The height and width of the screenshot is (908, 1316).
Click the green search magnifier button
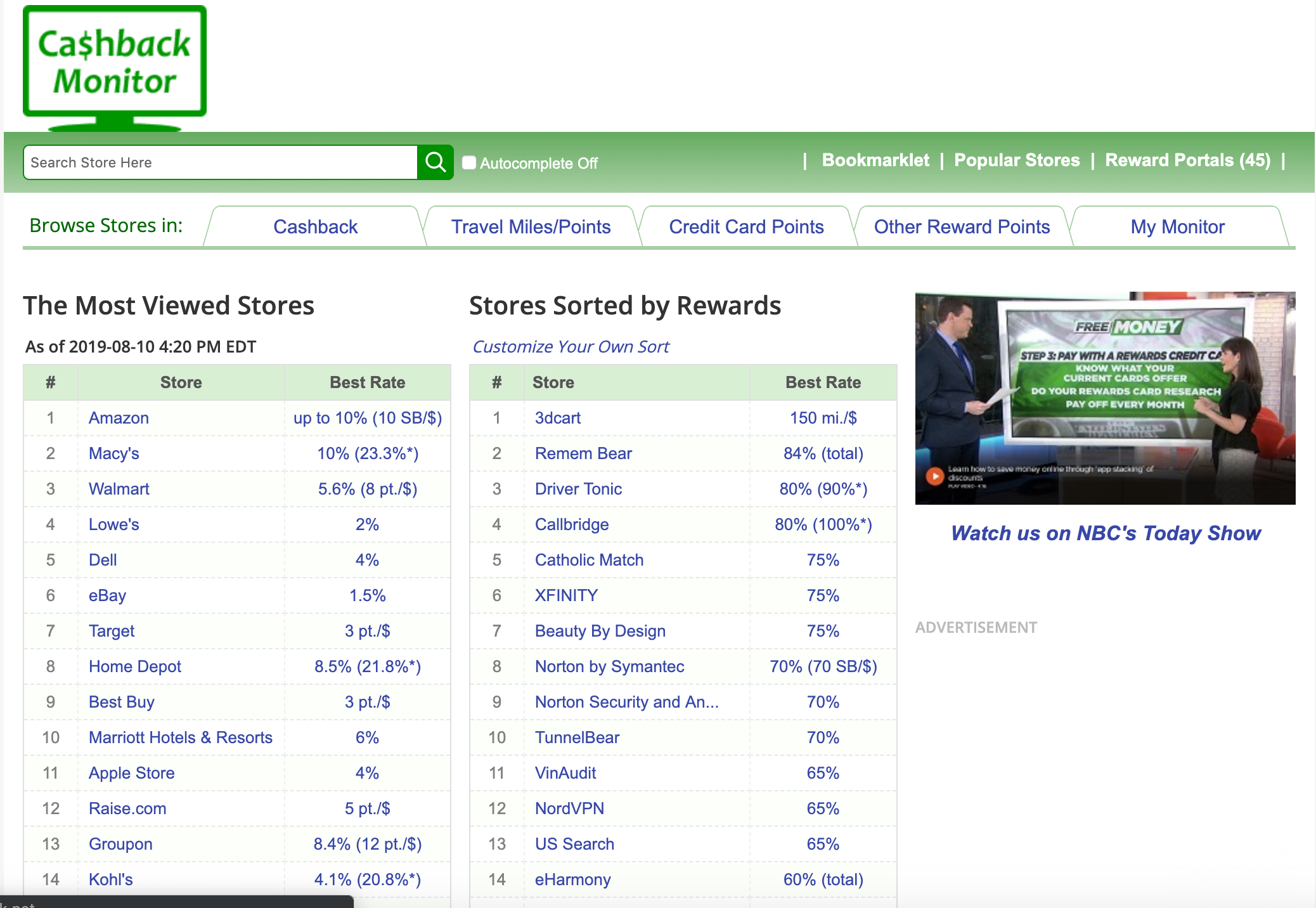[435, 162]
